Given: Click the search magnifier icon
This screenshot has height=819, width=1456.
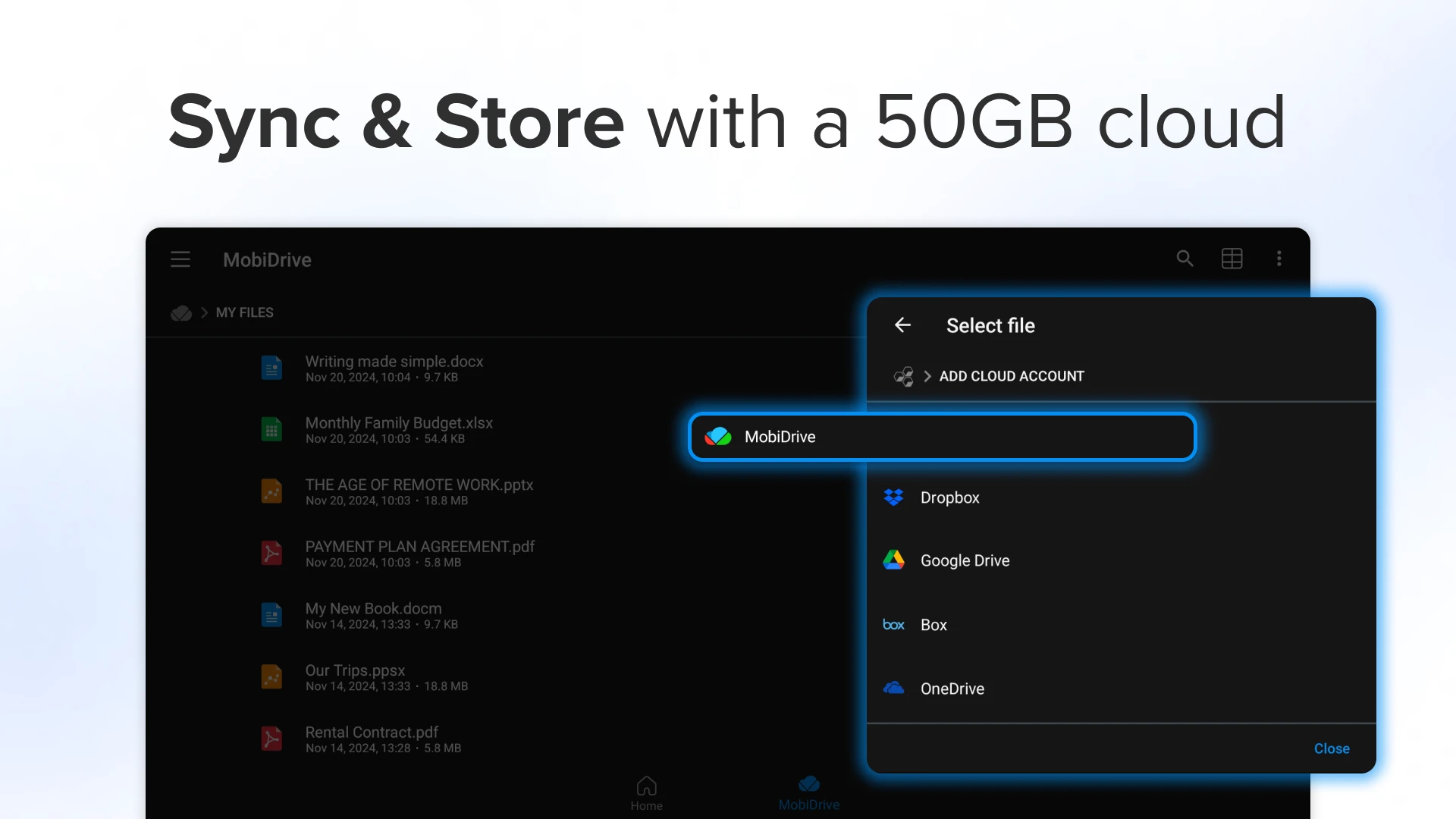Looking at the screenshot, I should click(x=1185, y=259).
